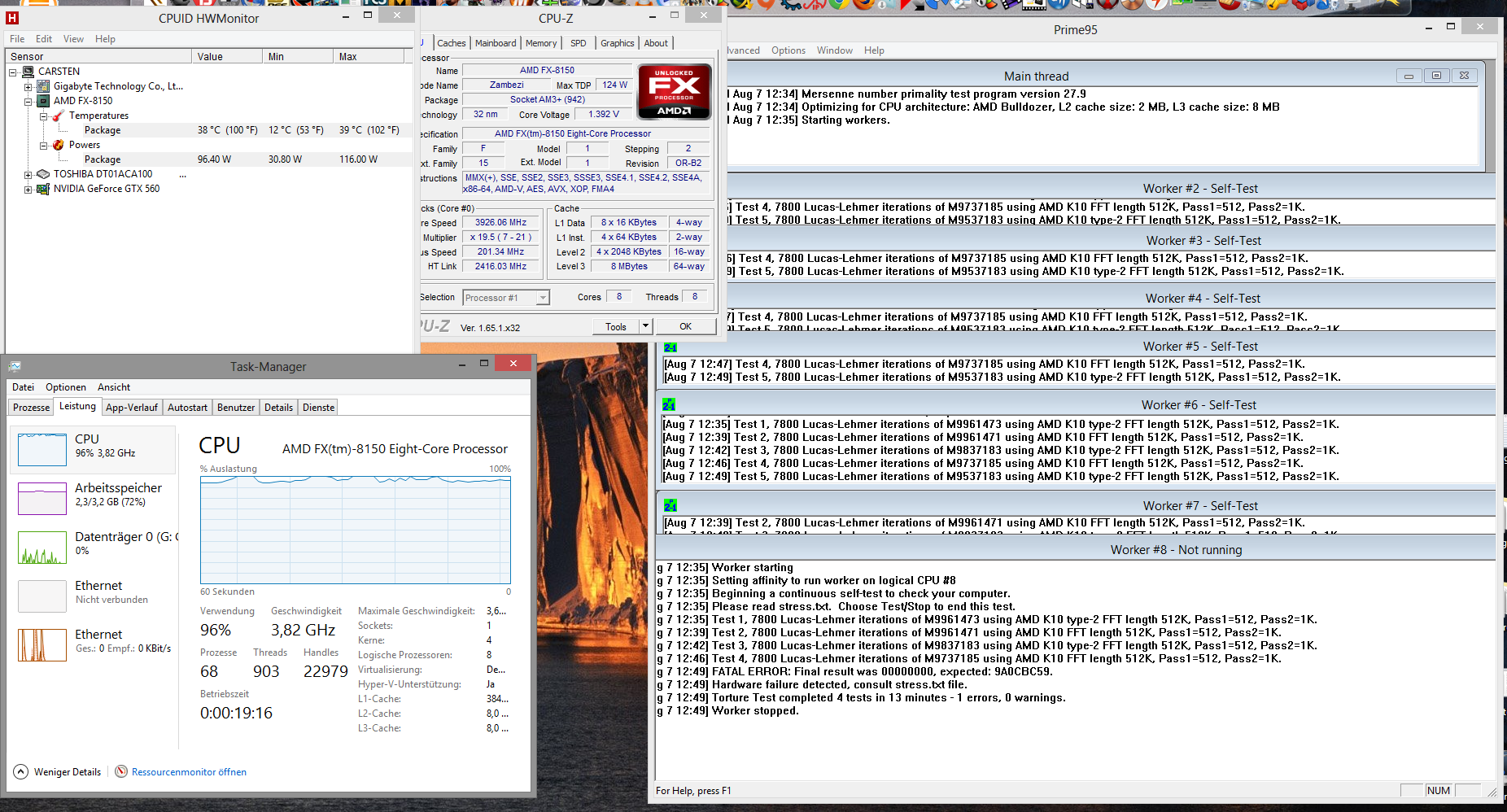Click the AMD FX-8150 chip icon in HWMonitor
The height and width of the screenshot is (812, 1507).
click(x=43, y=101)
